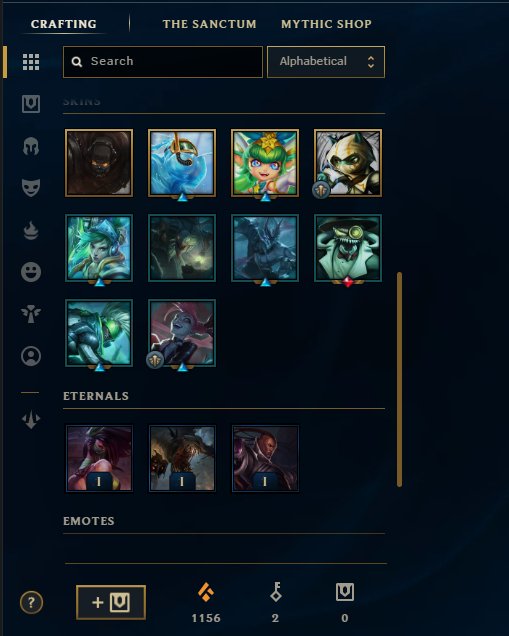This screenshot has width=509, height=636.
Task: Filter loot by summoner icons category
Action: point(31,356)
